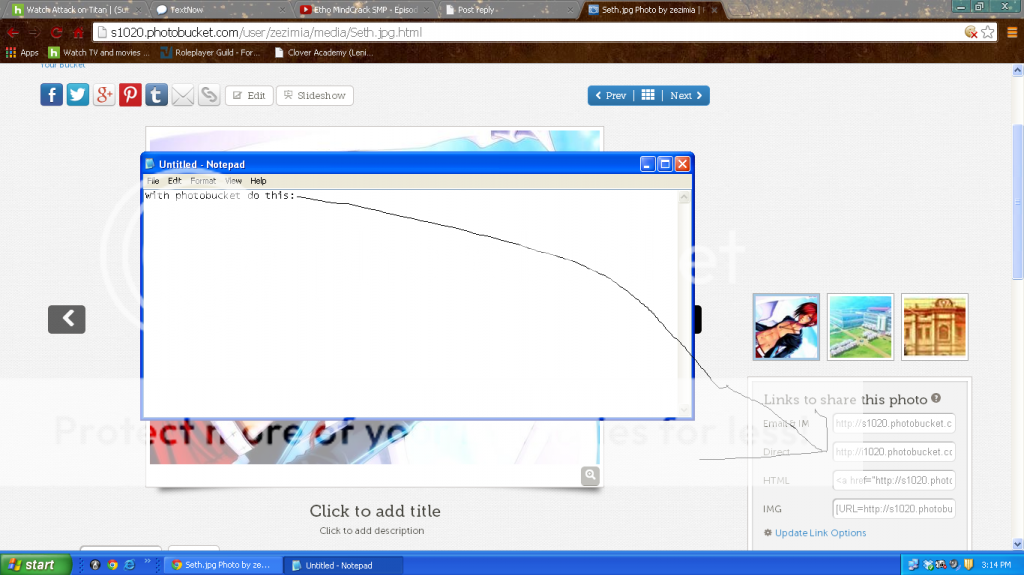
Task: Click the Next photo button
Action: coord(686,95)
